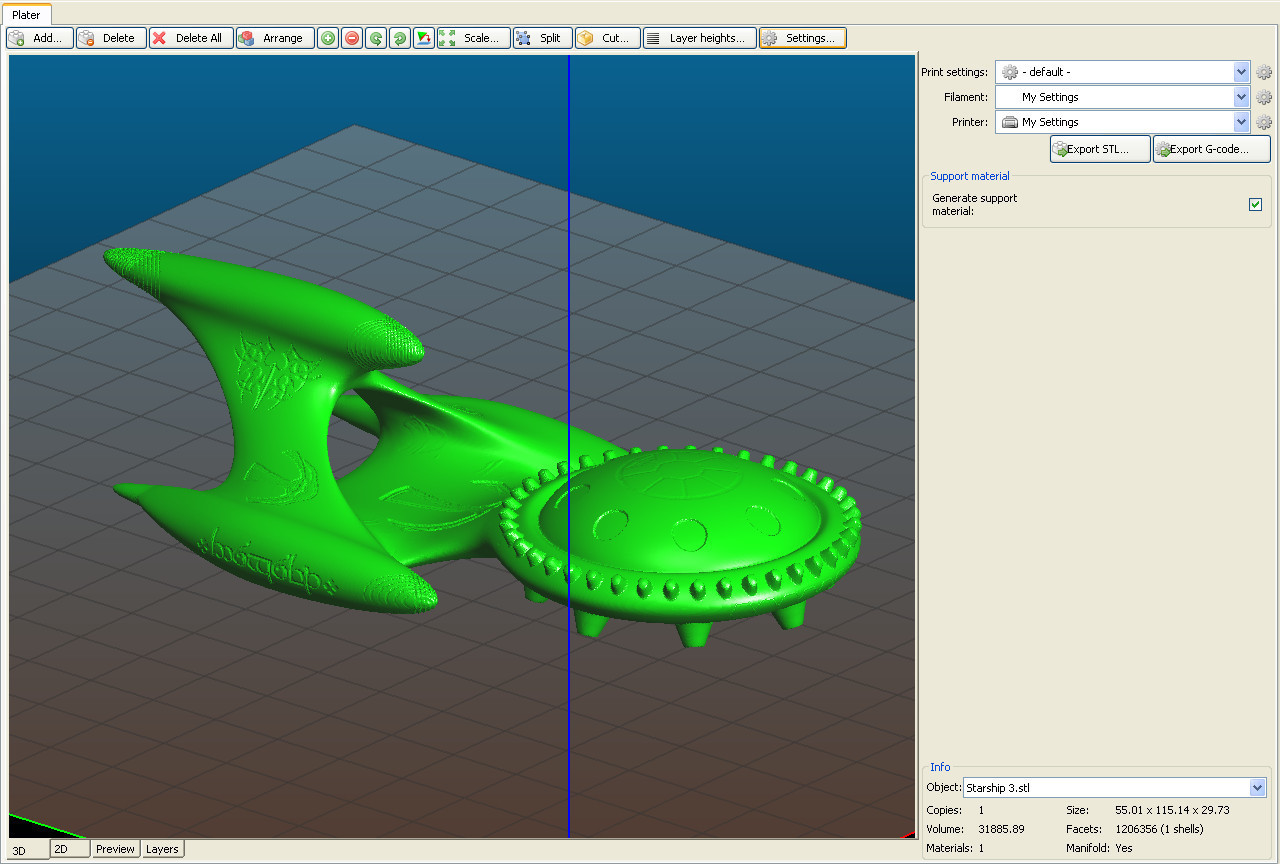The height and width of the screenshot is (864, 1280).
Task: Switch to the Layers tab
Action: pyautogui.click(x=162, y=848)
